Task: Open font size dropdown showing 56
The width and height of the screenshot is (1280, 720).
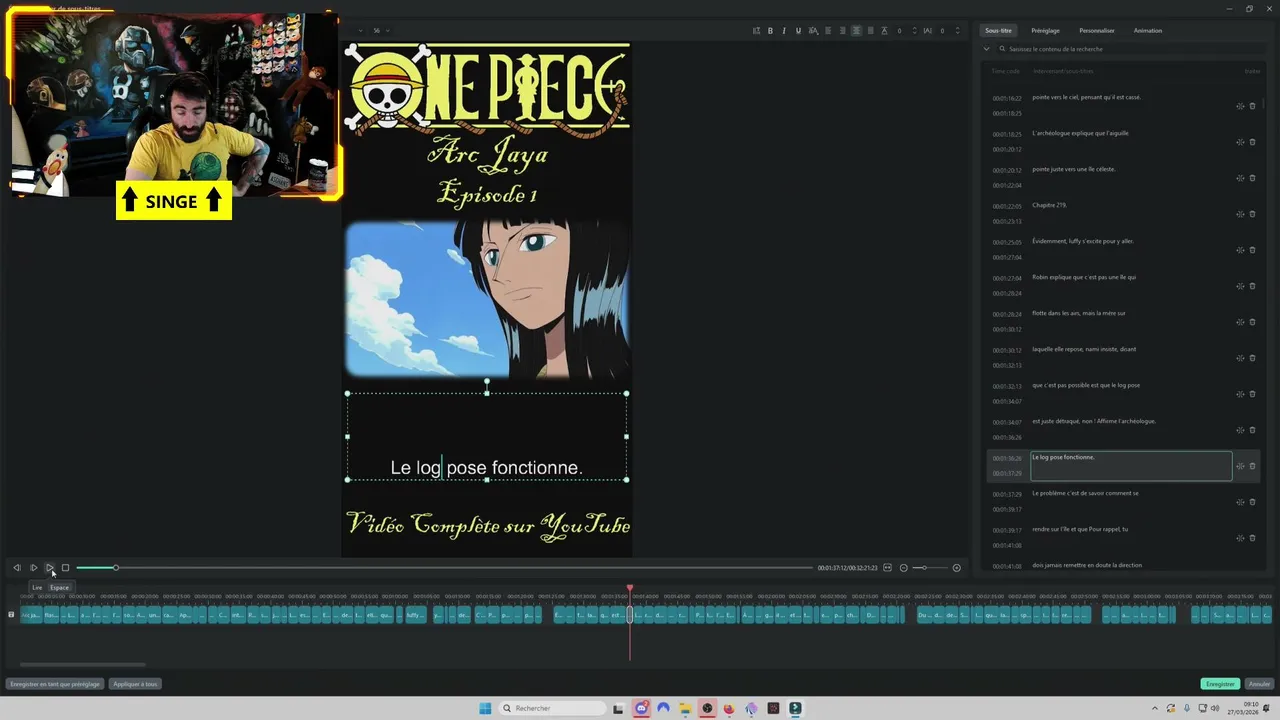Action: [381, 31]
